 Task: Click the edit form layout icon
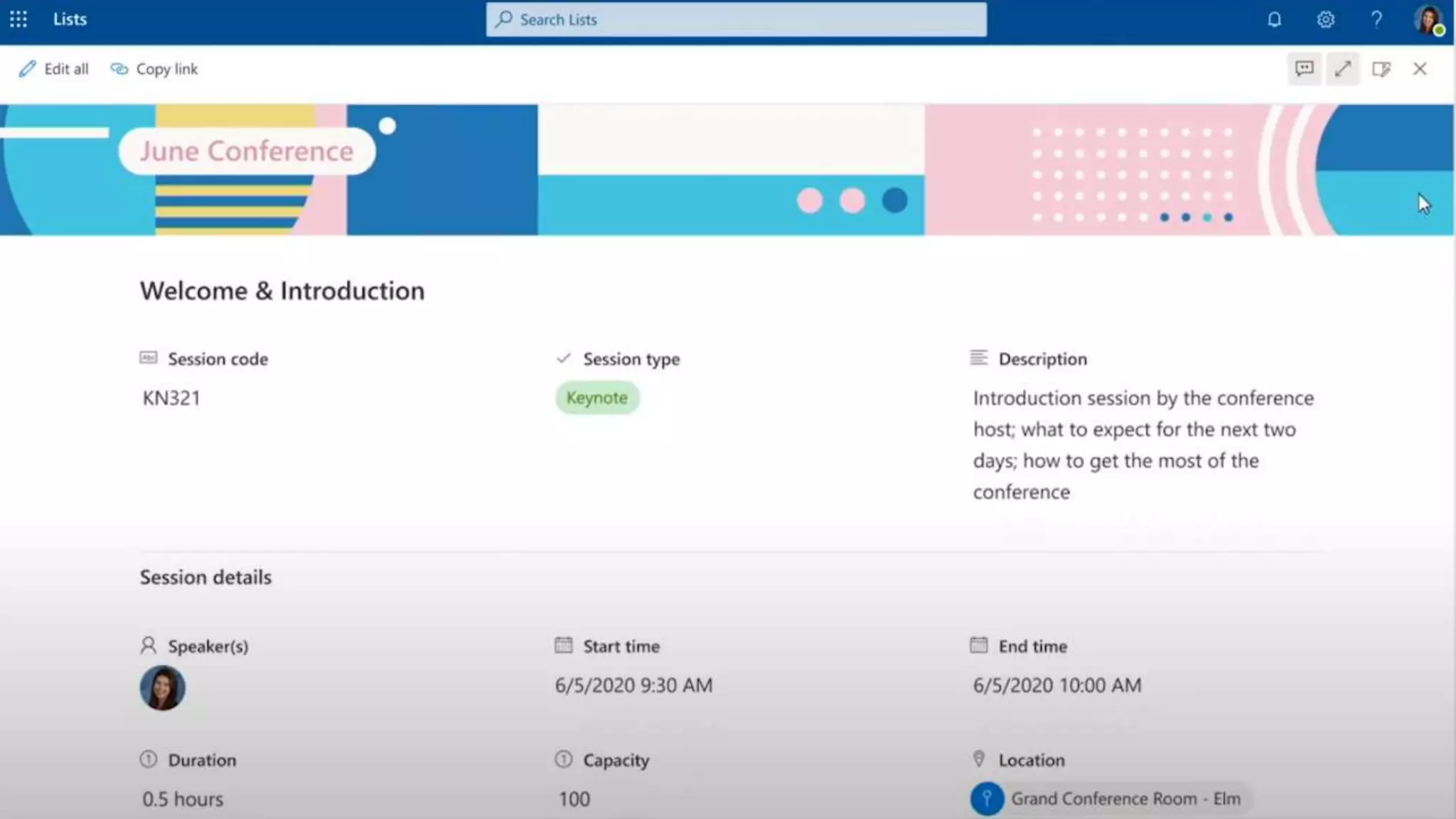pos(1381,69)
